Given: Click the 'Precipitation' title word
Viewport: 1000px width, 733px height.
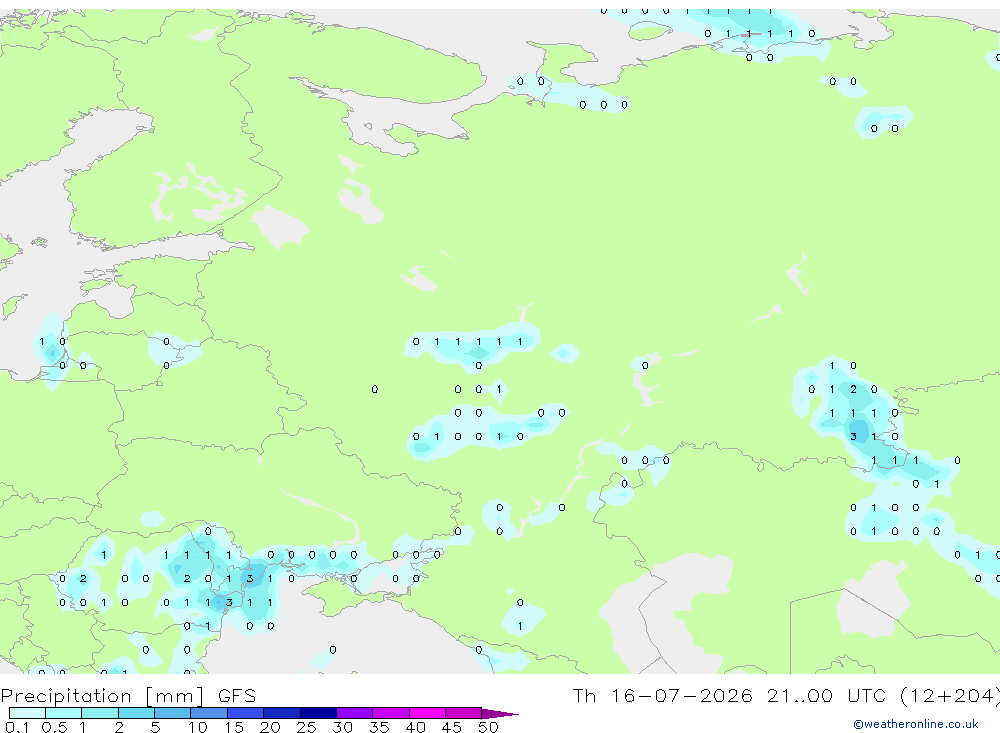Looking at the screenshot, I should 66,696.
